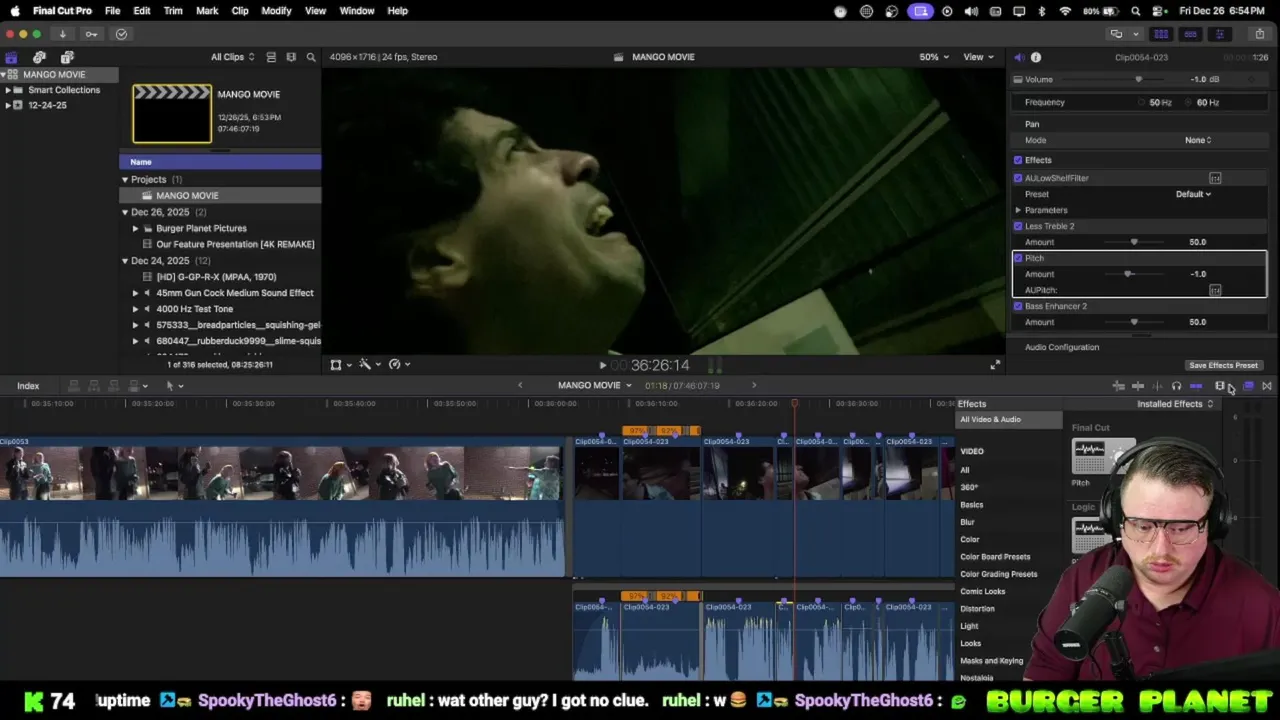The height and width of the screenshot is (720, 1280).
Task: Adjust the Pitch Amount slider
Action: click(x=1128, y=274)
